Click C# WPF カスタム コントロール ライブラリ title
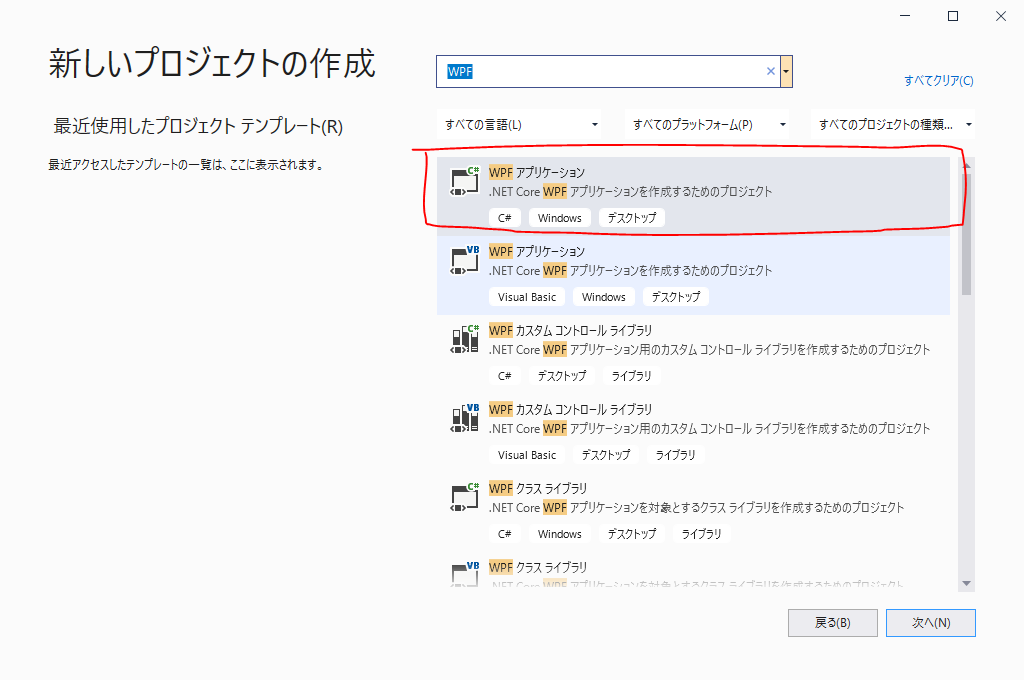1024x680 pixels. click(x=570, y=331)
